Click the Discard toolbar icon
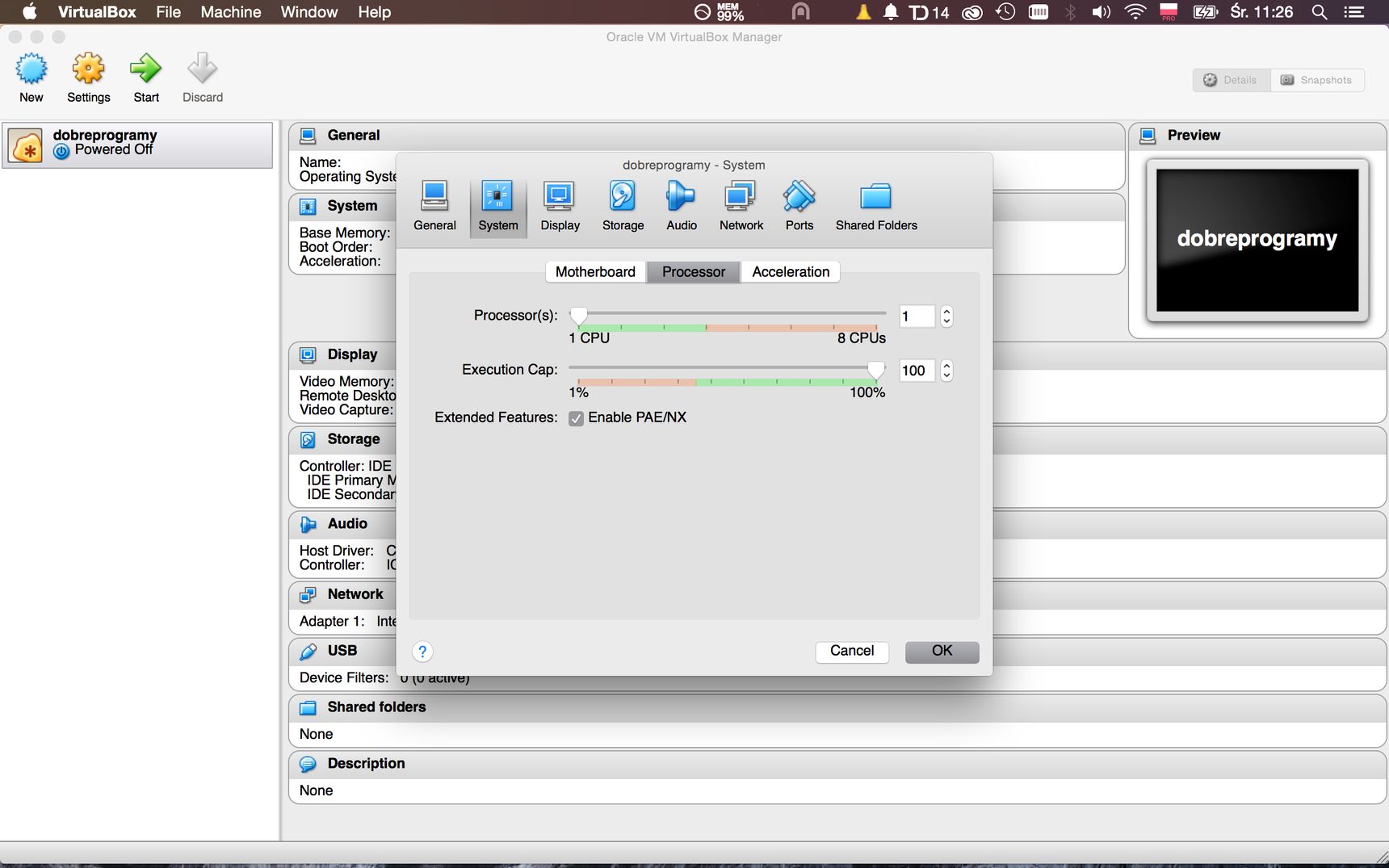The width and height of the screenshot is (1389, 868). point(203,69)
